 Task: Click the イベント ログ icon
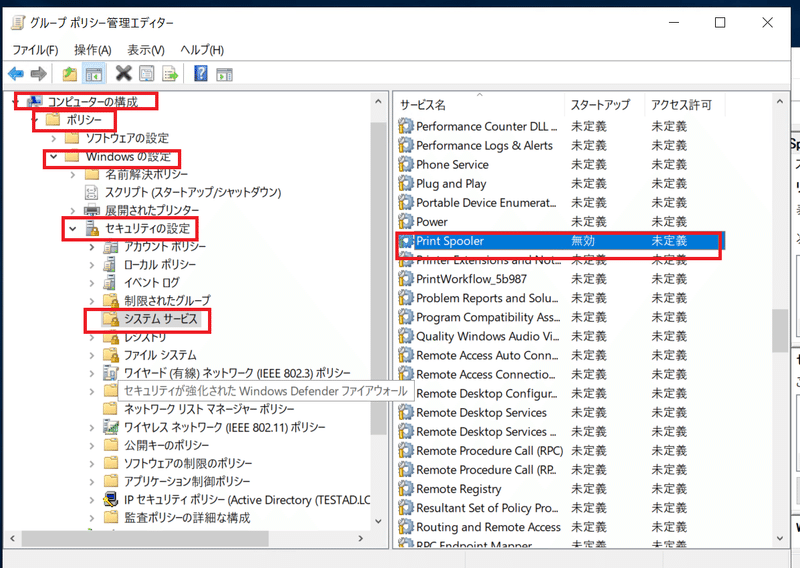tap(111, 282)
